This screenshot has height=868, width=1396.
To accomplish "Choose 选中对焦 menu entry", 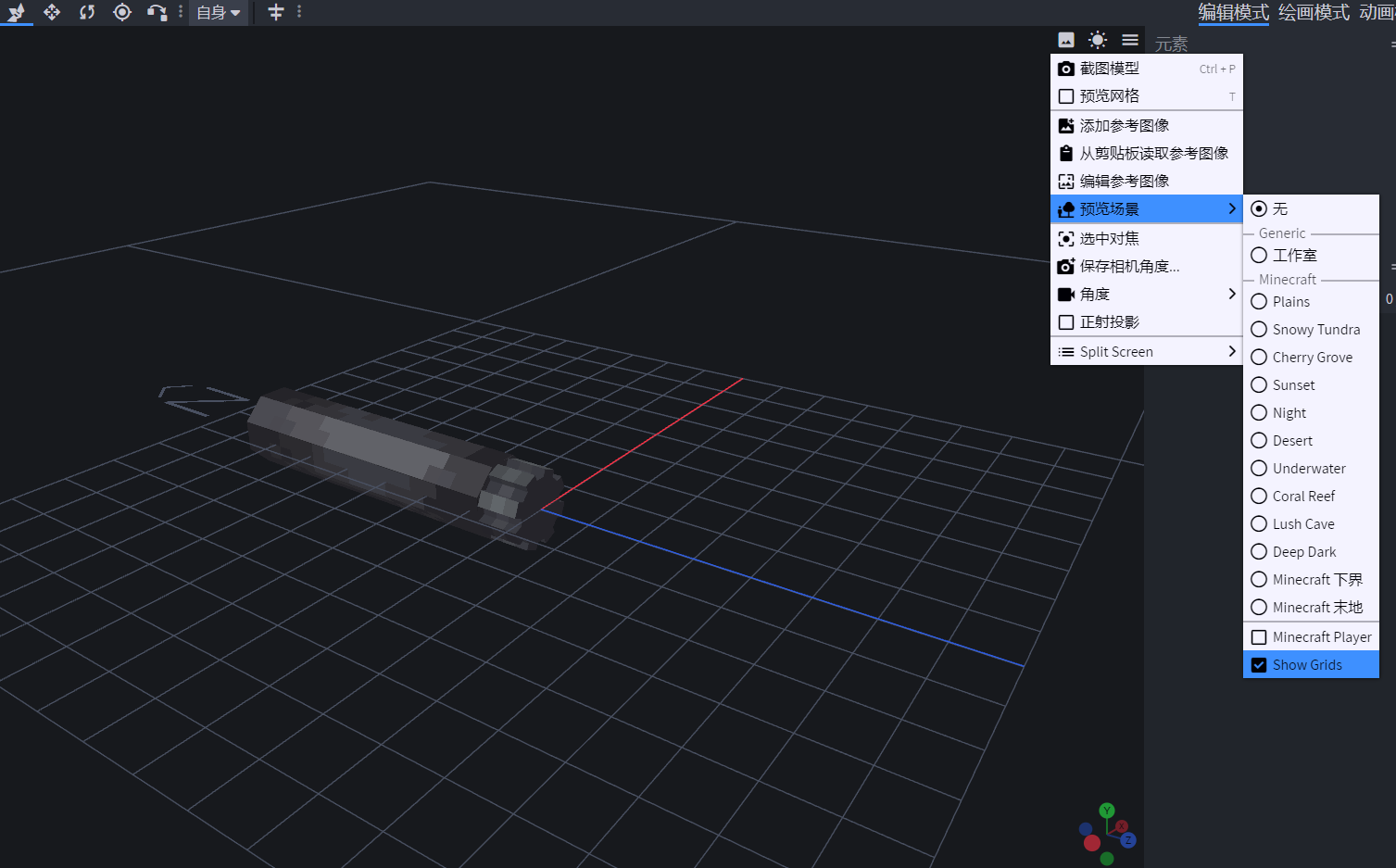I will click(x=1146, y=239).
